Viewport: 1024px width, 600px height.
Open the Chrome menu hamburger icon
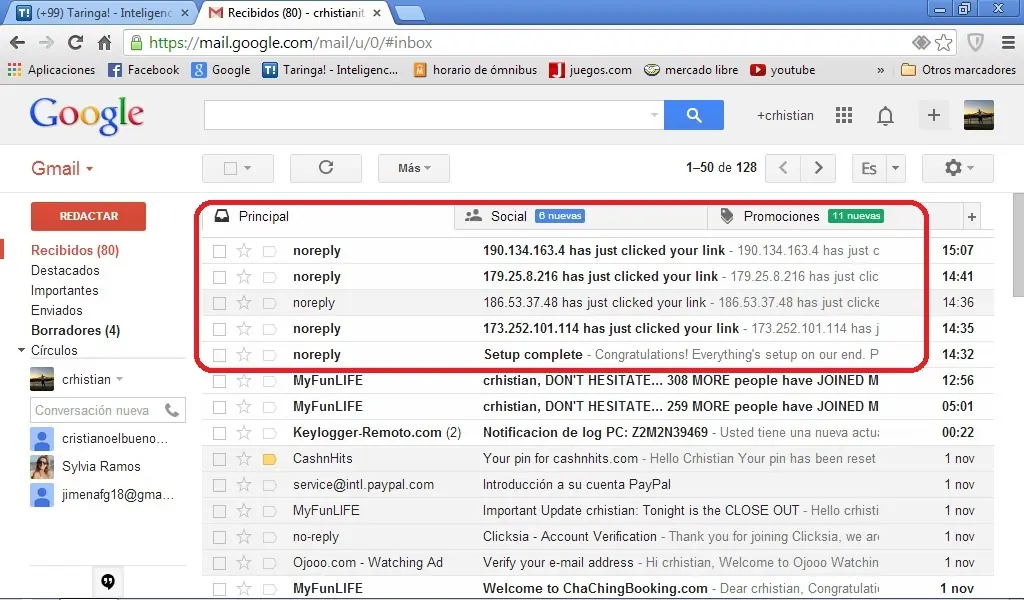(x=1008, y=43)
